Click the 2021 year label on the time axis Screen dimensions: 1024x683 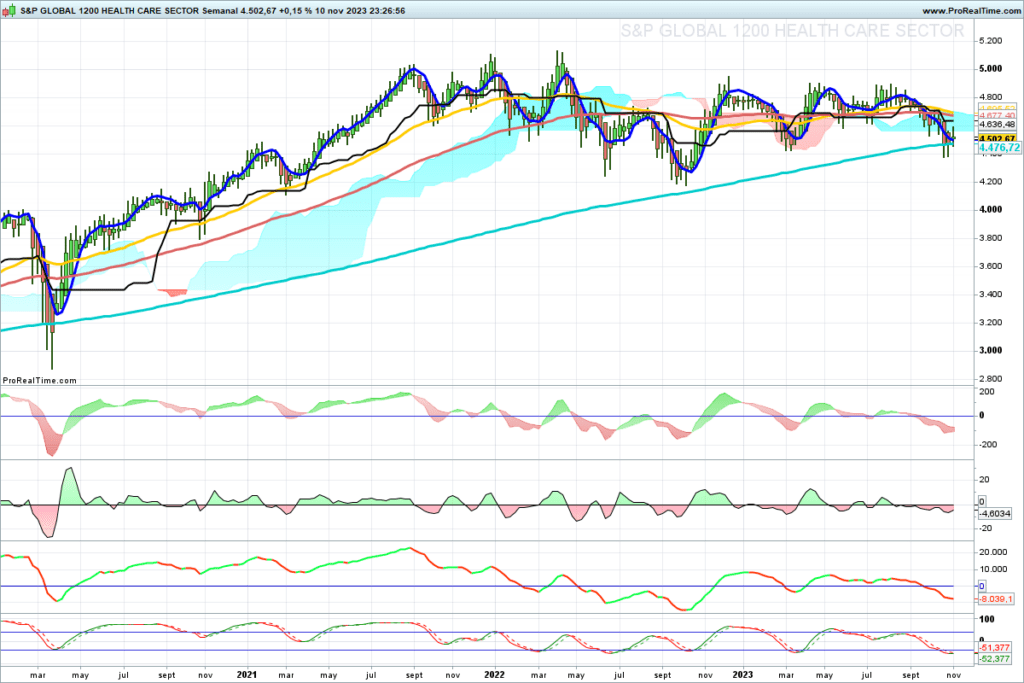click(x=247, y=675)
